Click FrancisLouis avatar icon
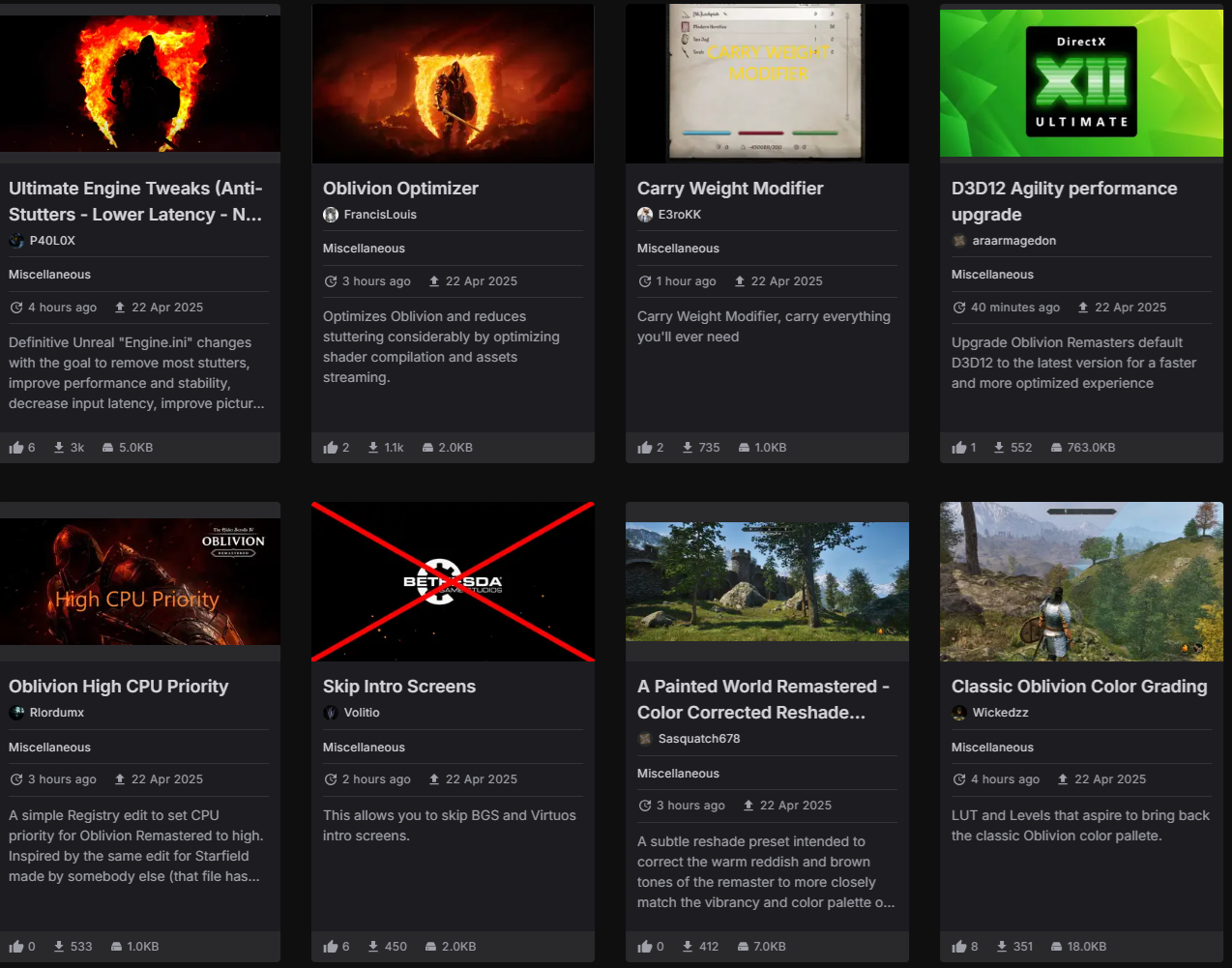Screen dimensions: 1232x968 [331, 215]
